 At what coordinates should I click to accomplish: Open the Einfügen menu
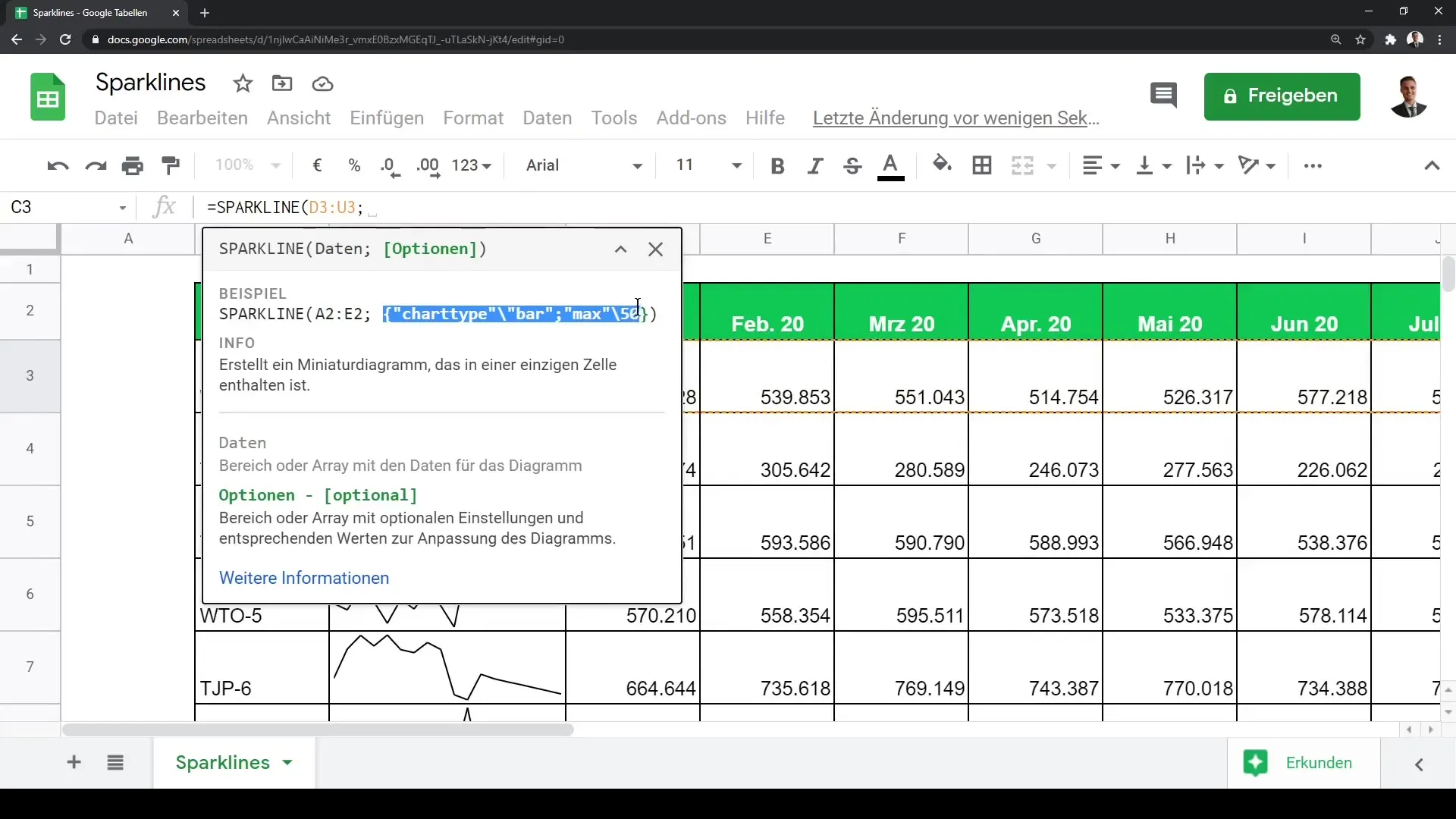(x=387, y=118)
